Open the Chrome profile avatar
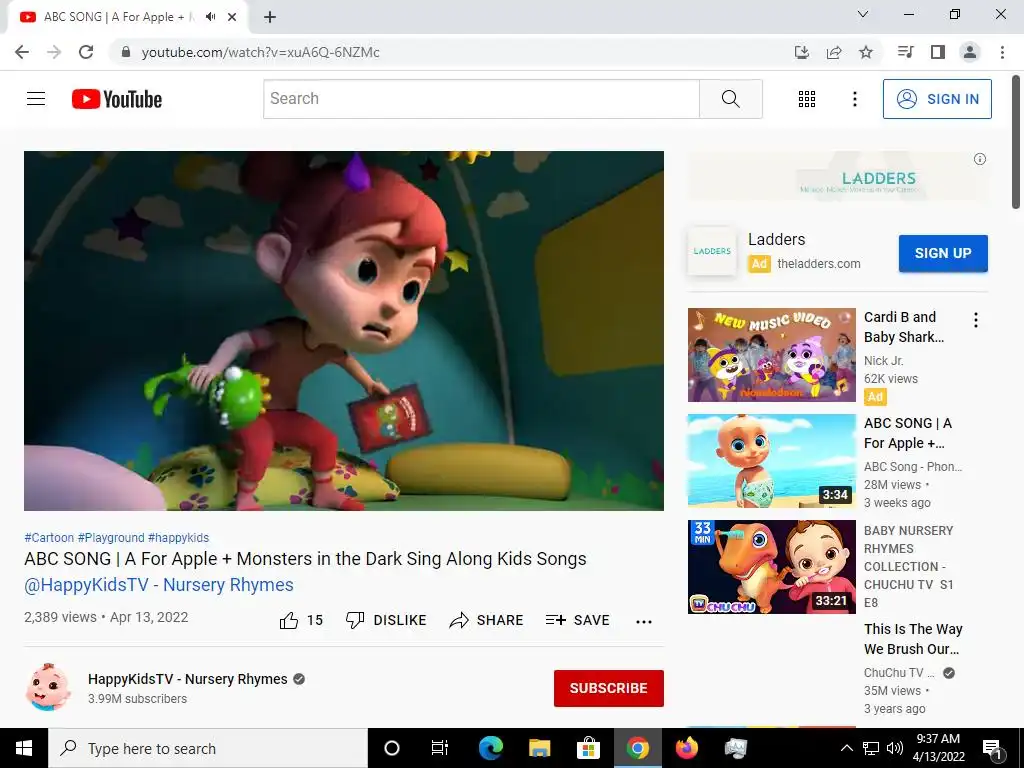Viewport: 1024px width, 768px height. 970,52
